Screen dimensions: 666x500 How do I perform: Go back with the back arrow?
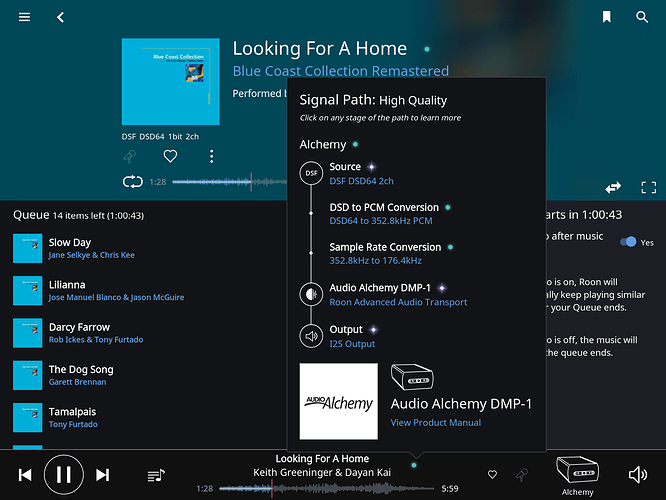coord(60,17)
